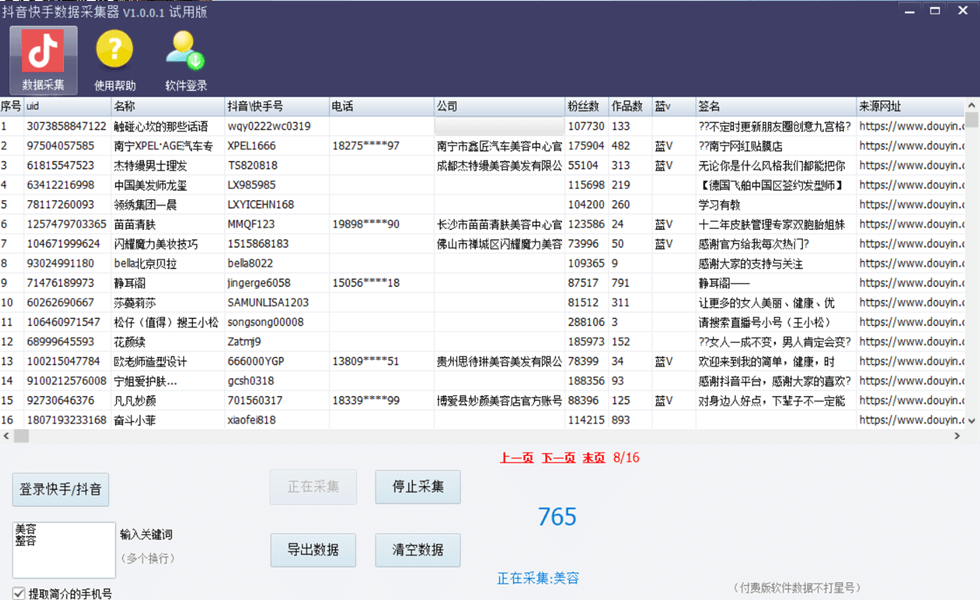Select the company cell 成都杰特缦美容美发有限公
Image resolution: width=980 pixels, height=600 pixels.
point(499,165)
